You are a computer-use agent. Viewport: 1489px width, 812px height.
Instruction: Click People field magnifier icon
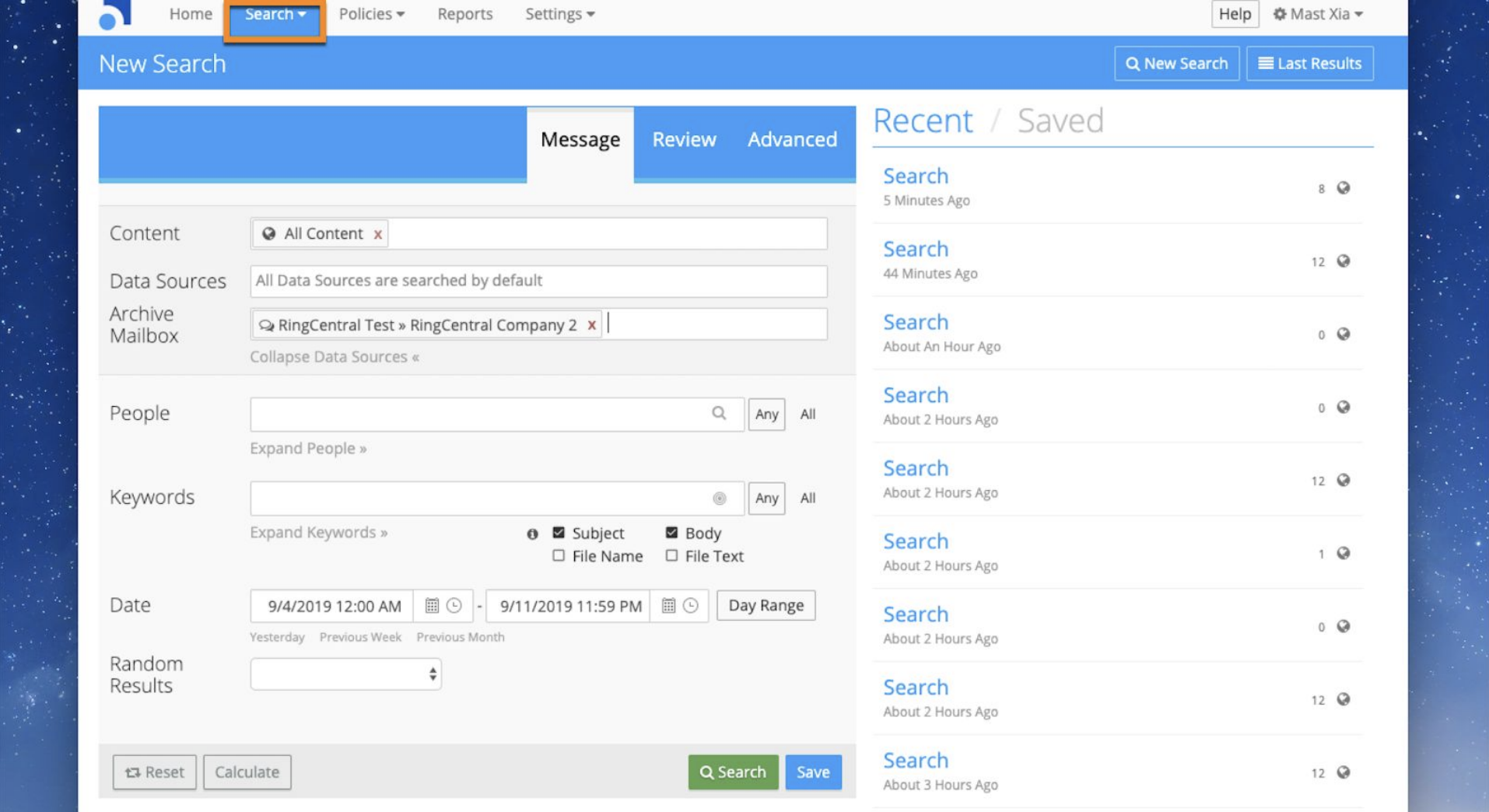click(x=719, y=414)
